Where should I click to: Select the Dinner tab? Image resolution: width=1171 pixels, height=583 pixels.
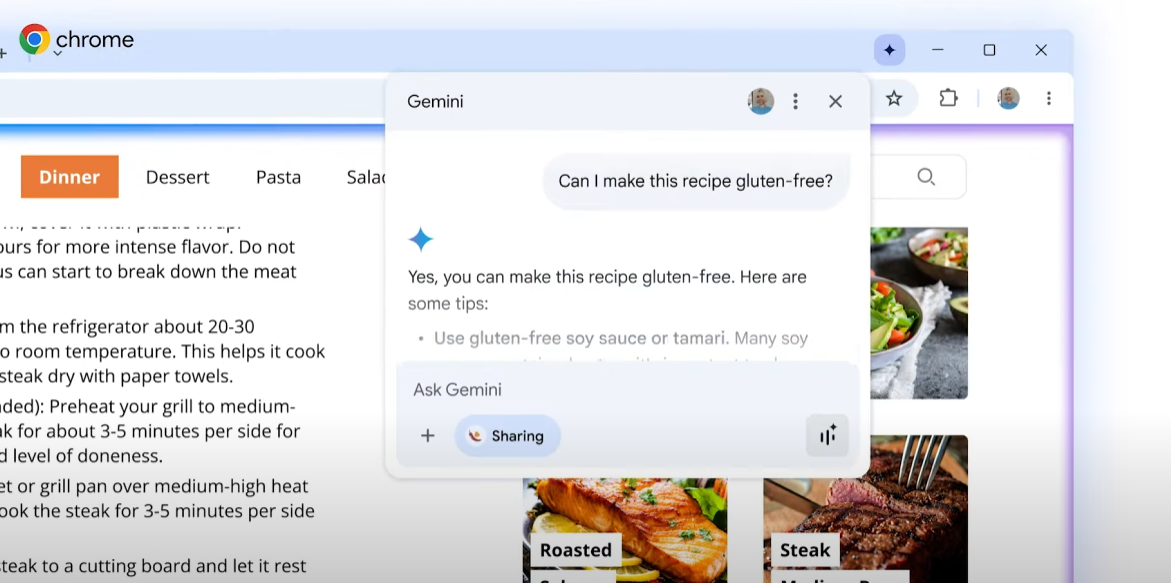coord(69,177)
